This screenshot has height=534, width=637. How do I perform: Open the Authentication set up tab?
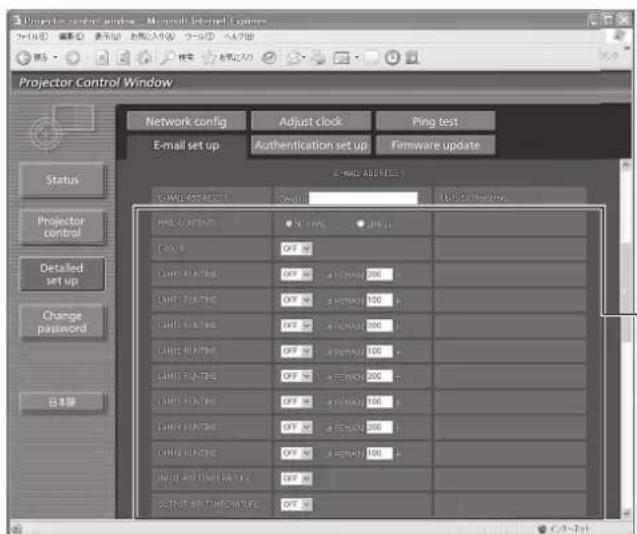[x=311, y=145]
